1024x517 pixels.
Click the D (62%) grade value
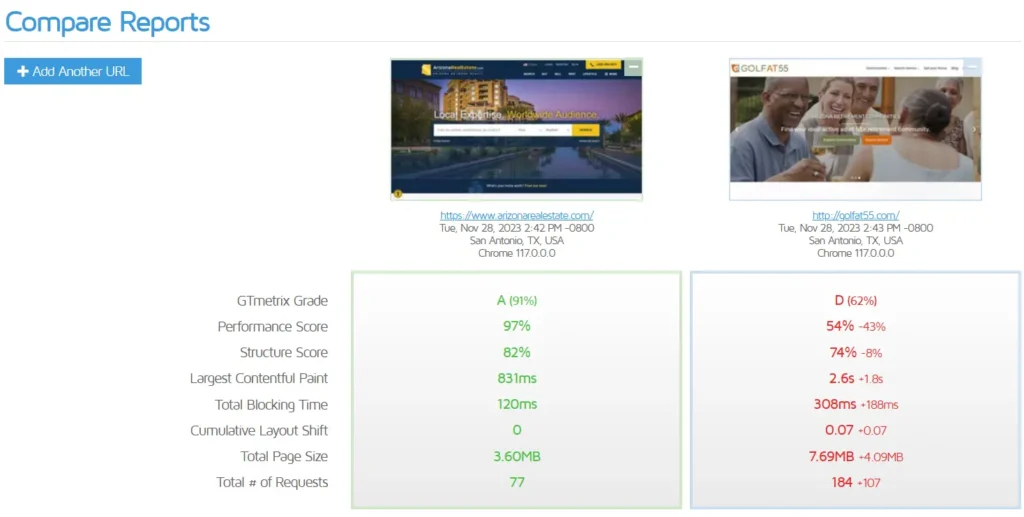pyautogui.click(x=856, y=300)
